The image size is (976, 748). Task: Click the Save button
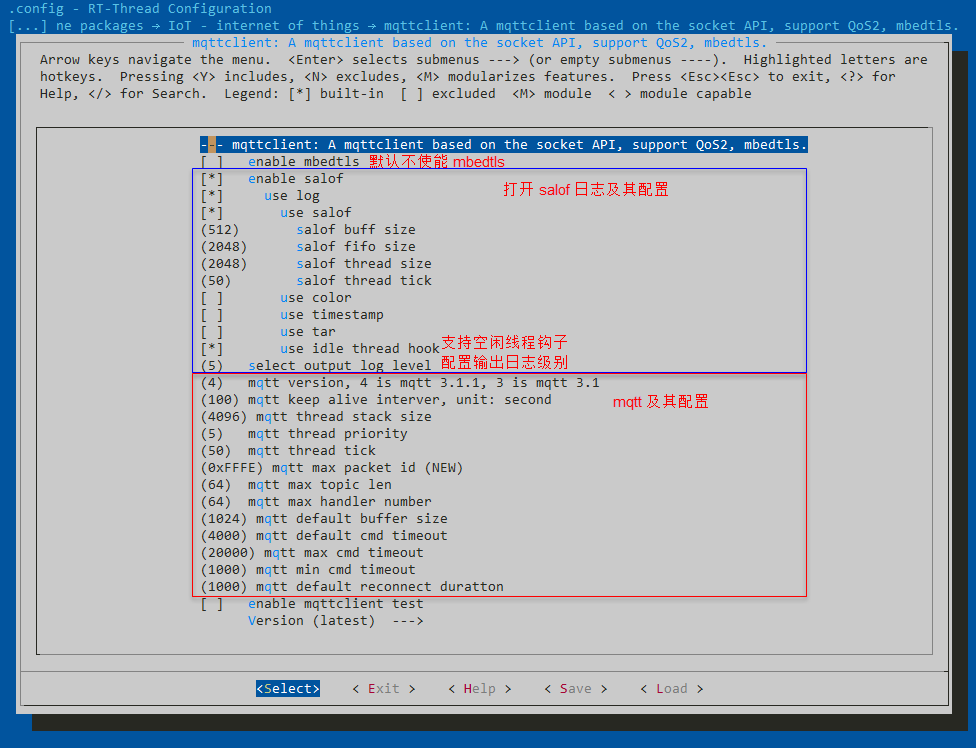pos(575,689)
